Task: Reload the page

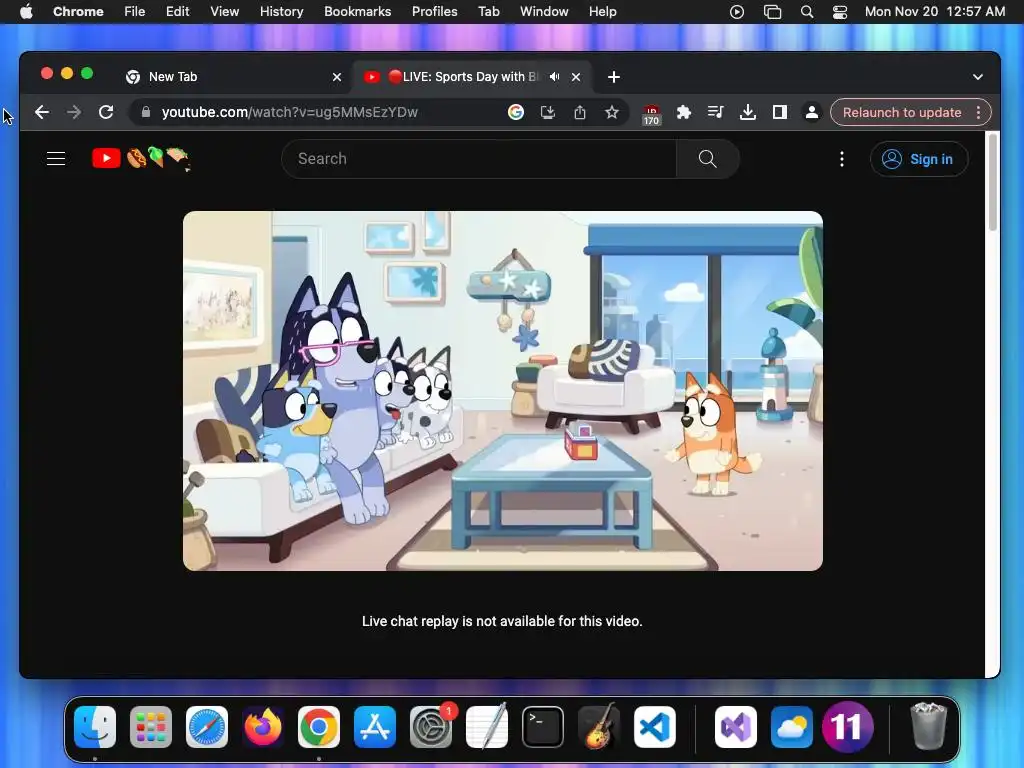Action: [106, 112]
